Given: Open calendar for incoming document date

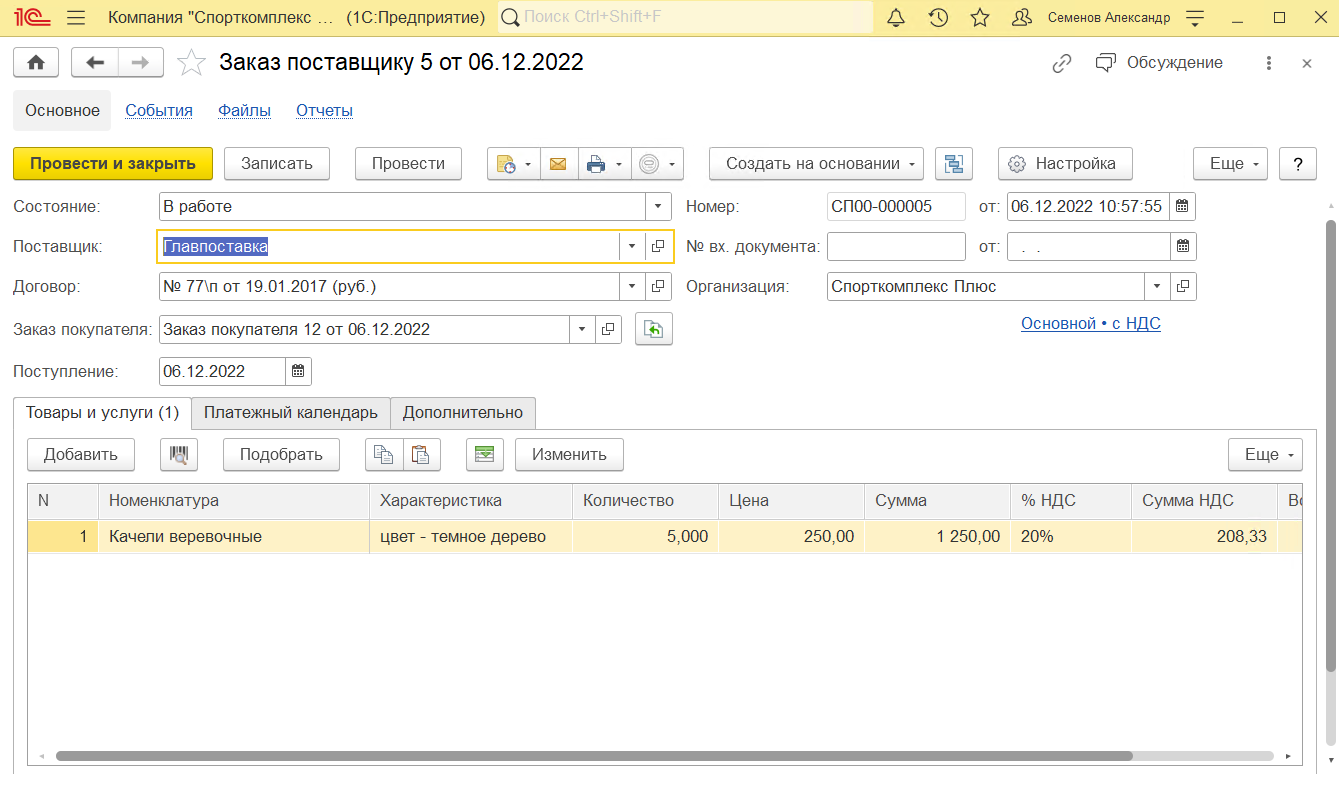Looking at the screenshot, I should (1182, 246).
